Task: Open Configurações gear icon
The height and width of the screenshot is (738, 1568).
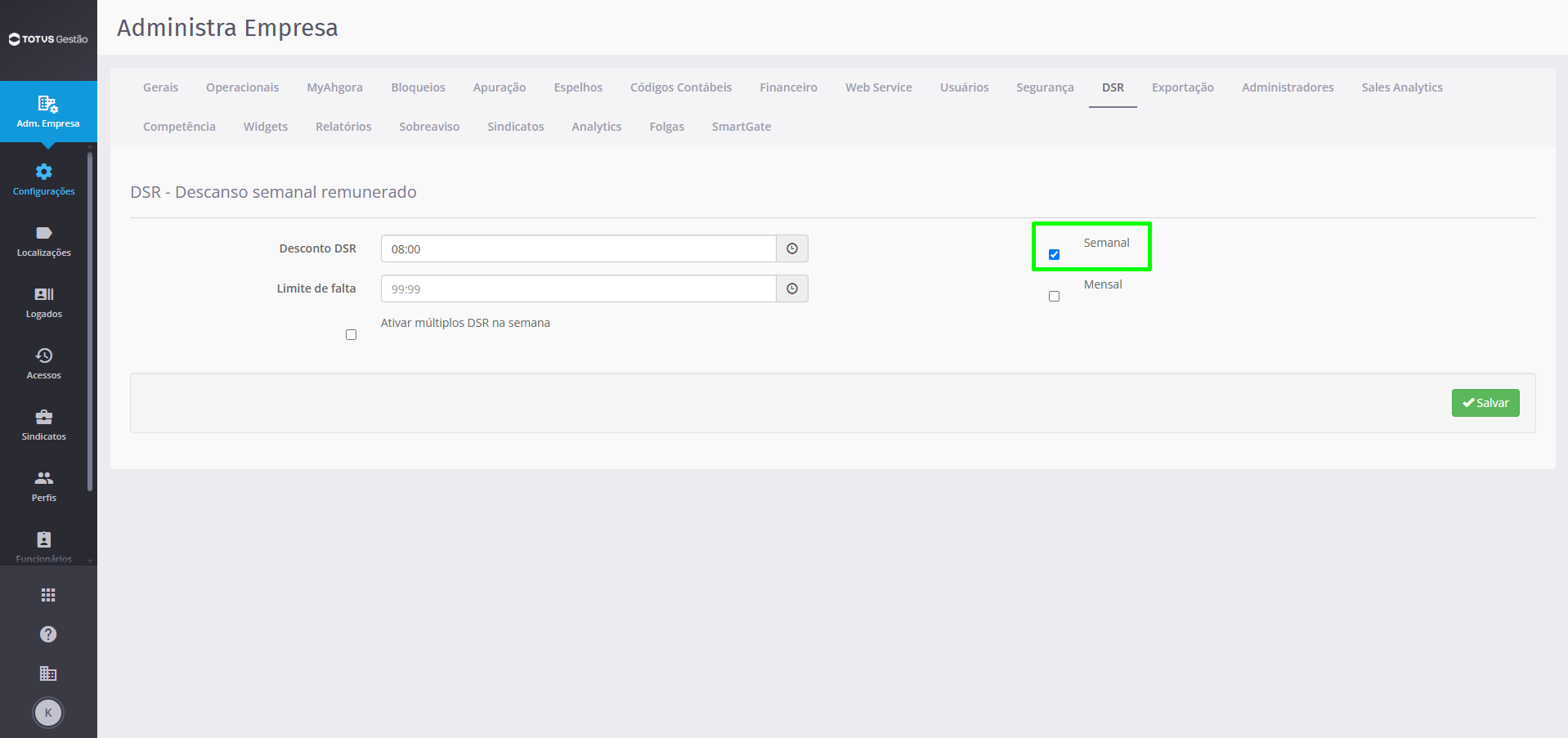Action: [x=44, y=172]
